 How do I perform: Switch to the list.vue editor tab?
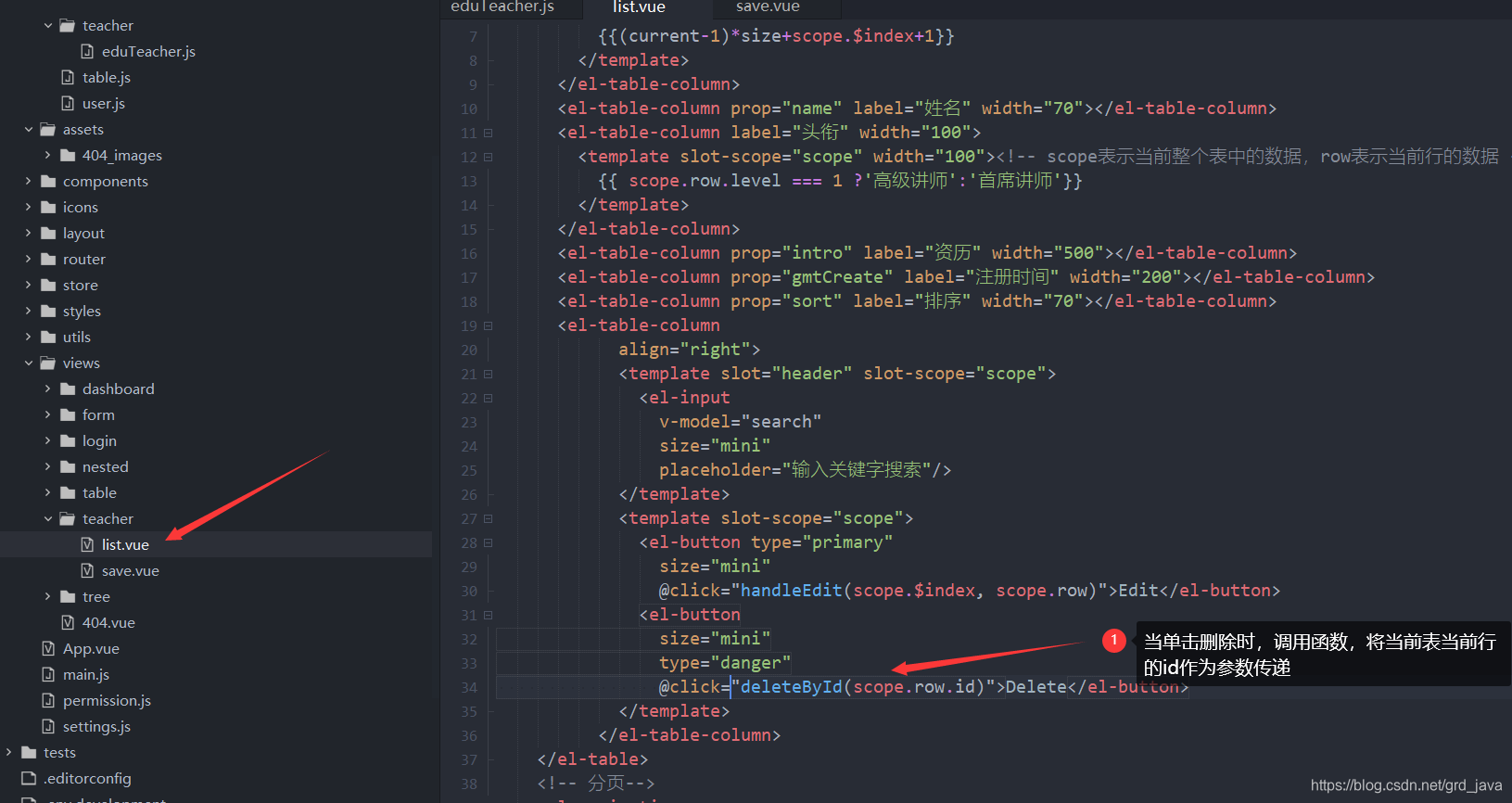tap(640, 7)
